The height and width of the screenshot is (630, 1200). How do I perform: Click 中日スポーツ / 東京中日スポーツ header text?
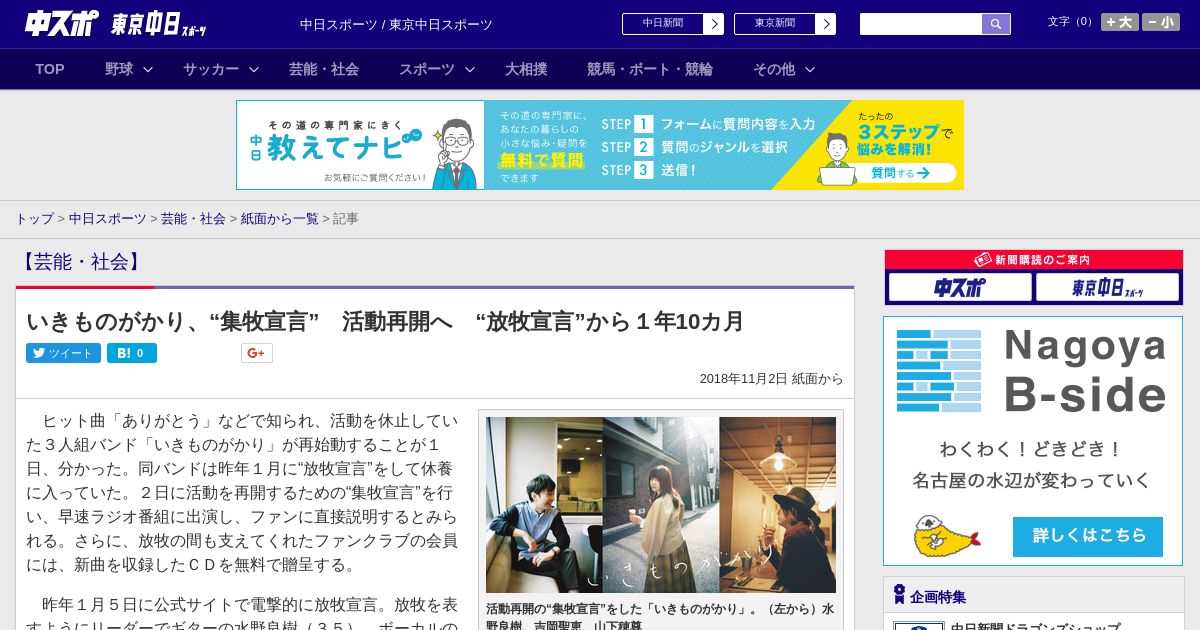click(396, 24)
